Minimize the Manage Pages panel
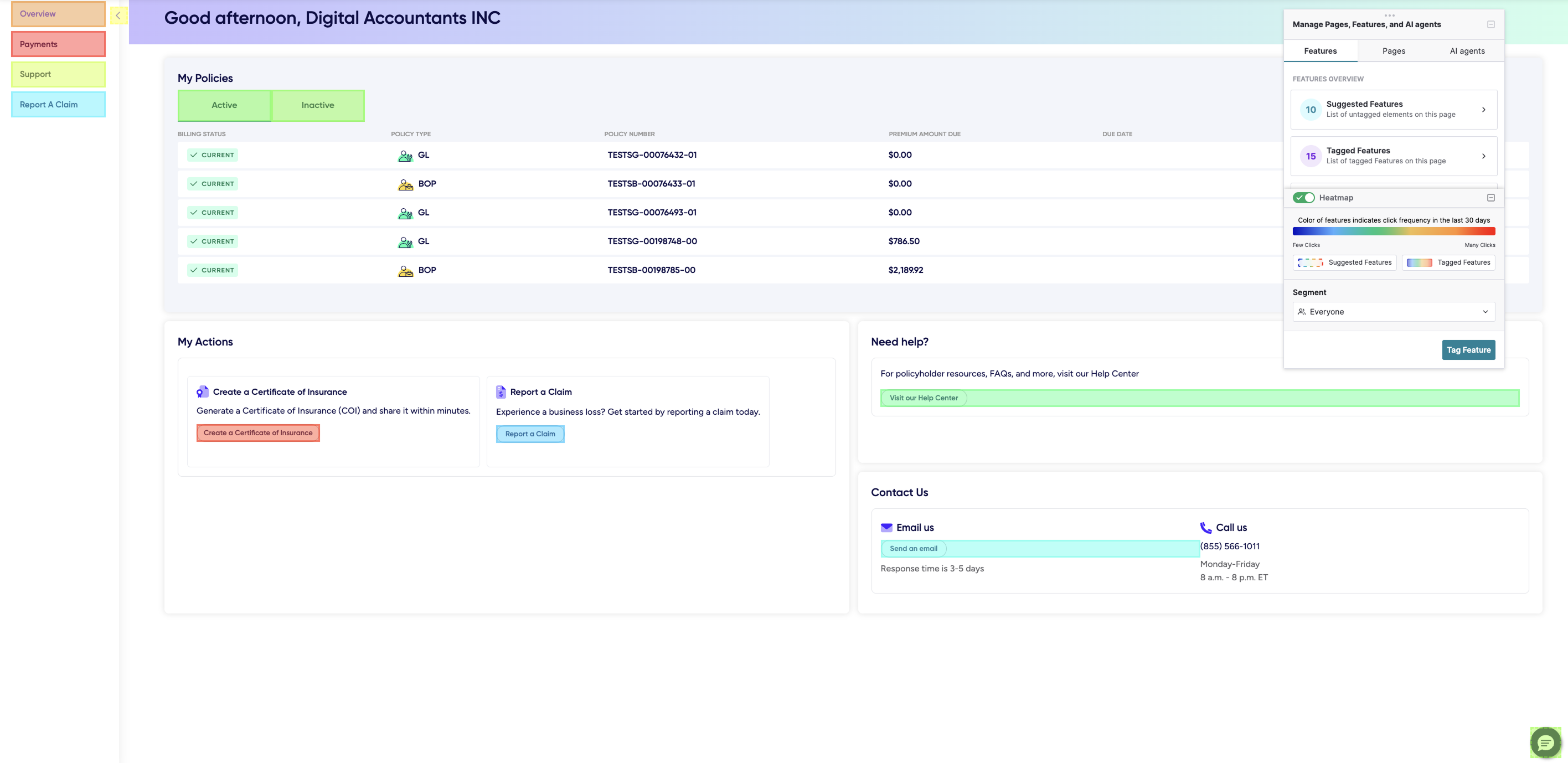Image resolution: width=1568 pixels, height=763 pixels. (x=1490, y=24)
